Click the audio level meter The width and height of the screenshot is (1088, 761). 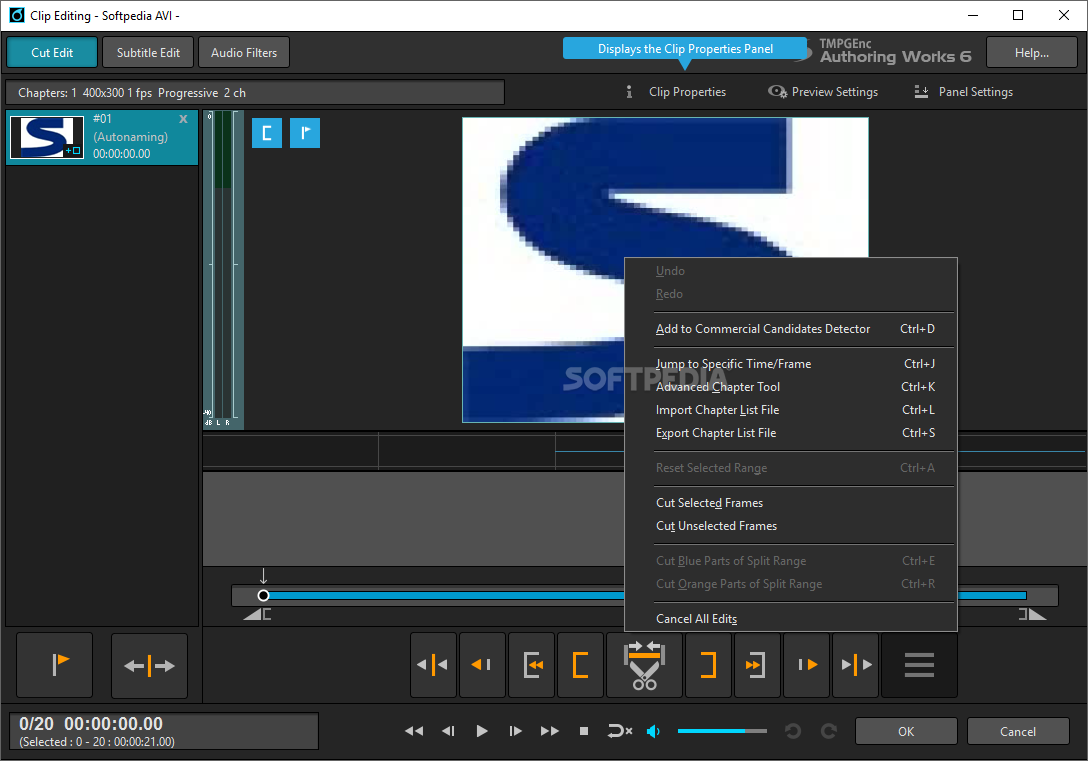223,269
